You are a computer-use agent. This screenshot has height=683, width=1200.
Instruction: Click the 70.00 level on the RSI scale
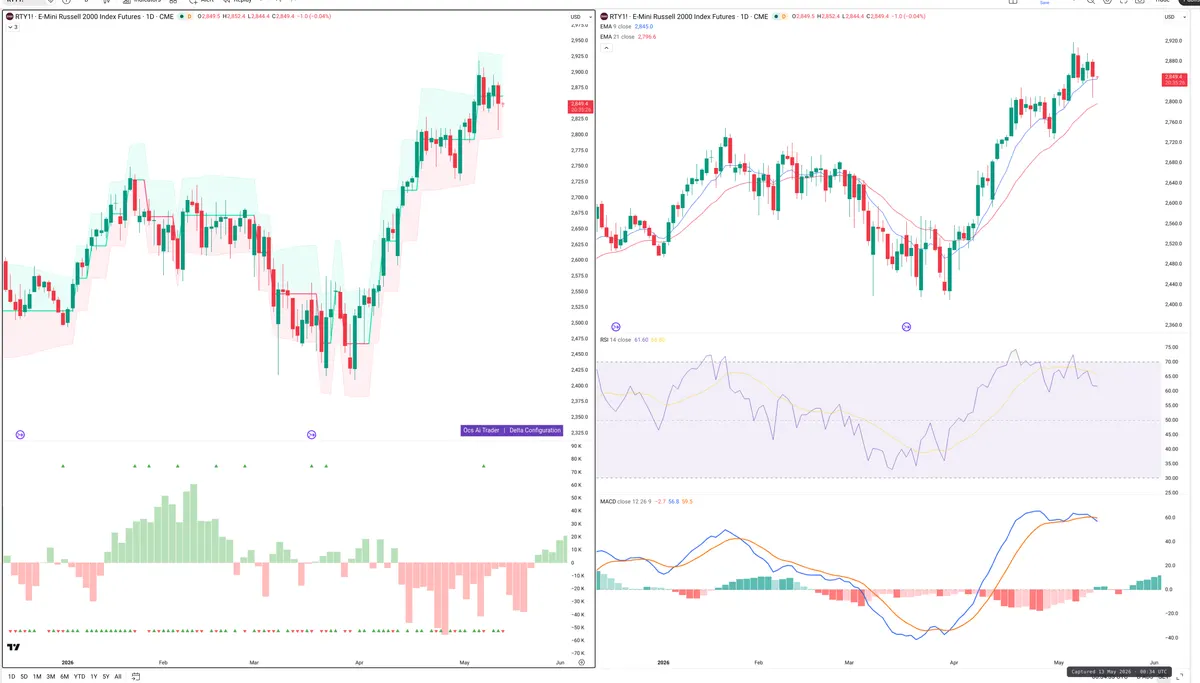pos(1171,362)
